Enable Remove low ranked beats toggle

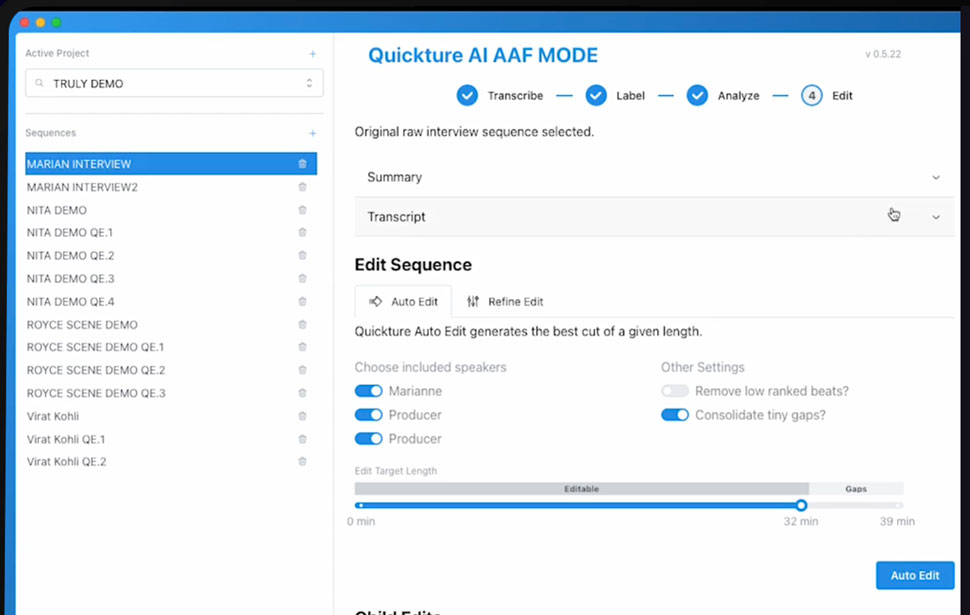click(x=675, y=391)
